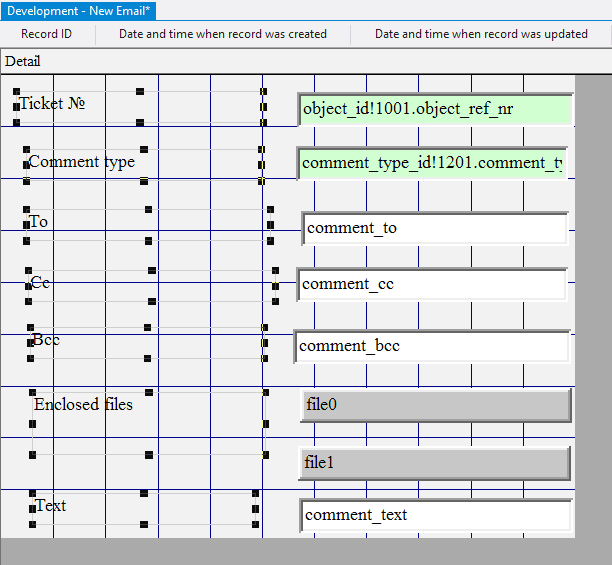Screen dimensions: 612x565
Task: Click the gray file1 control
Action: [x=434, y=463]
